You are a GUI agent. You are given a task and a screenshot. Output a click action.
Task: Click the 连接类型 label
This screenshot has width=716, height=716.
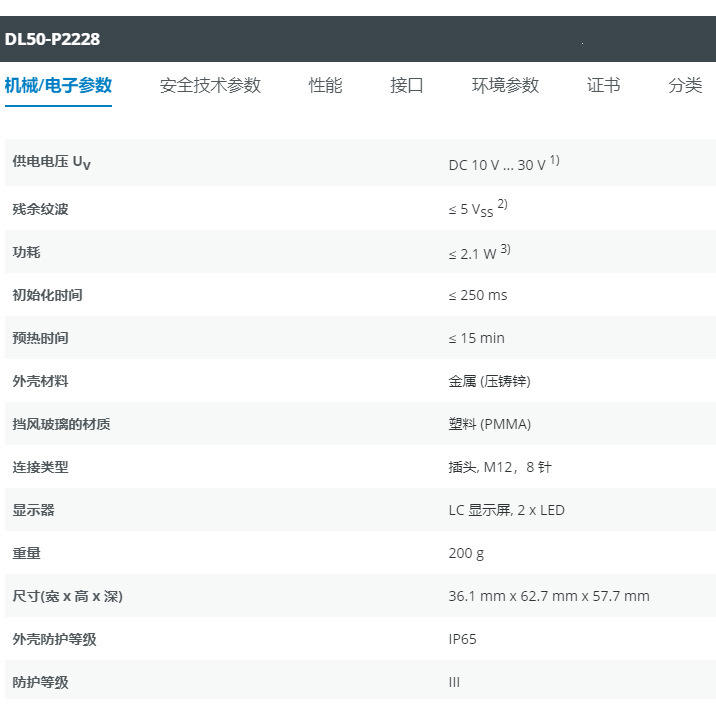(40, 466)
